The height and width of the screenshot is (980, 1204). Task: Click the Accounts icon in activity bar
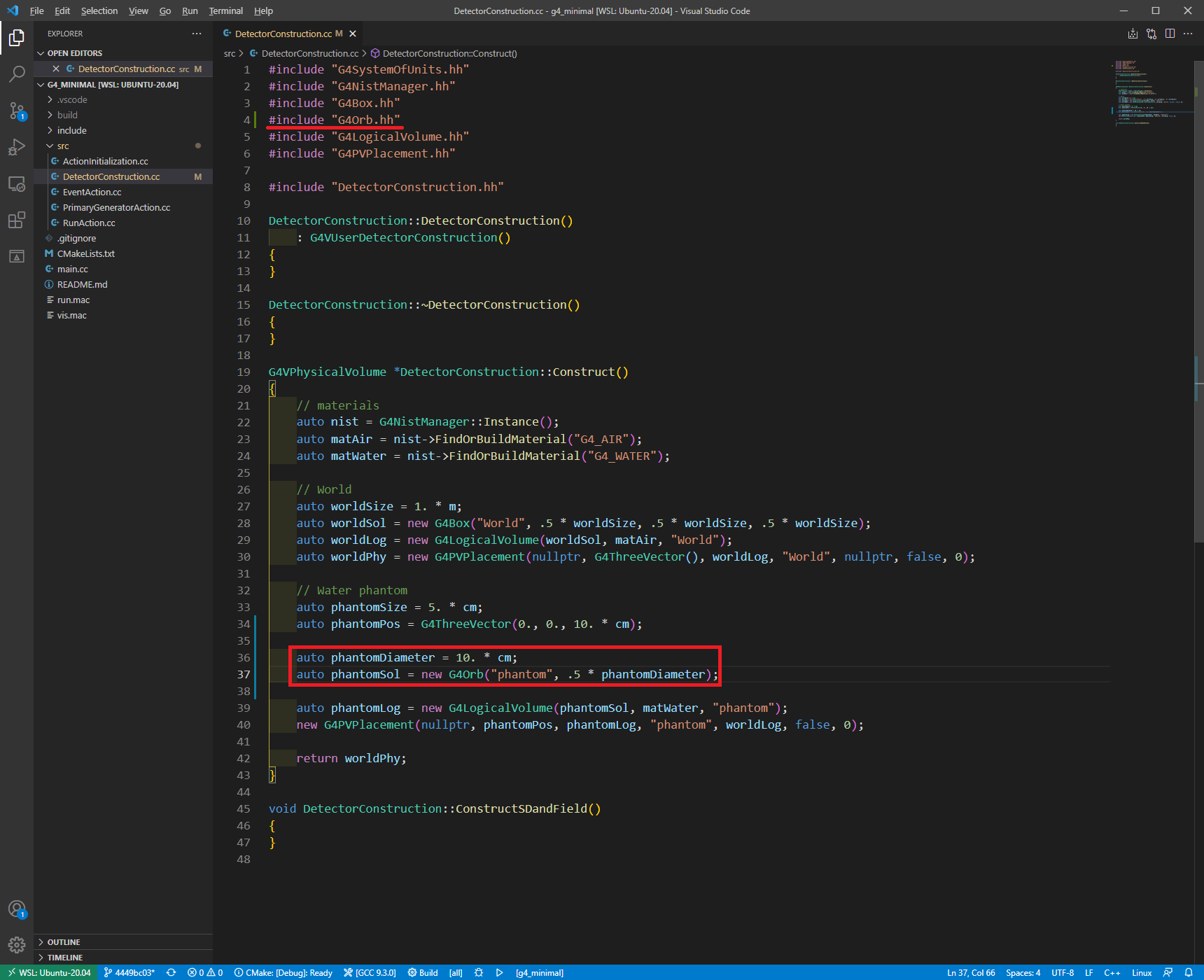coord(17,909)
